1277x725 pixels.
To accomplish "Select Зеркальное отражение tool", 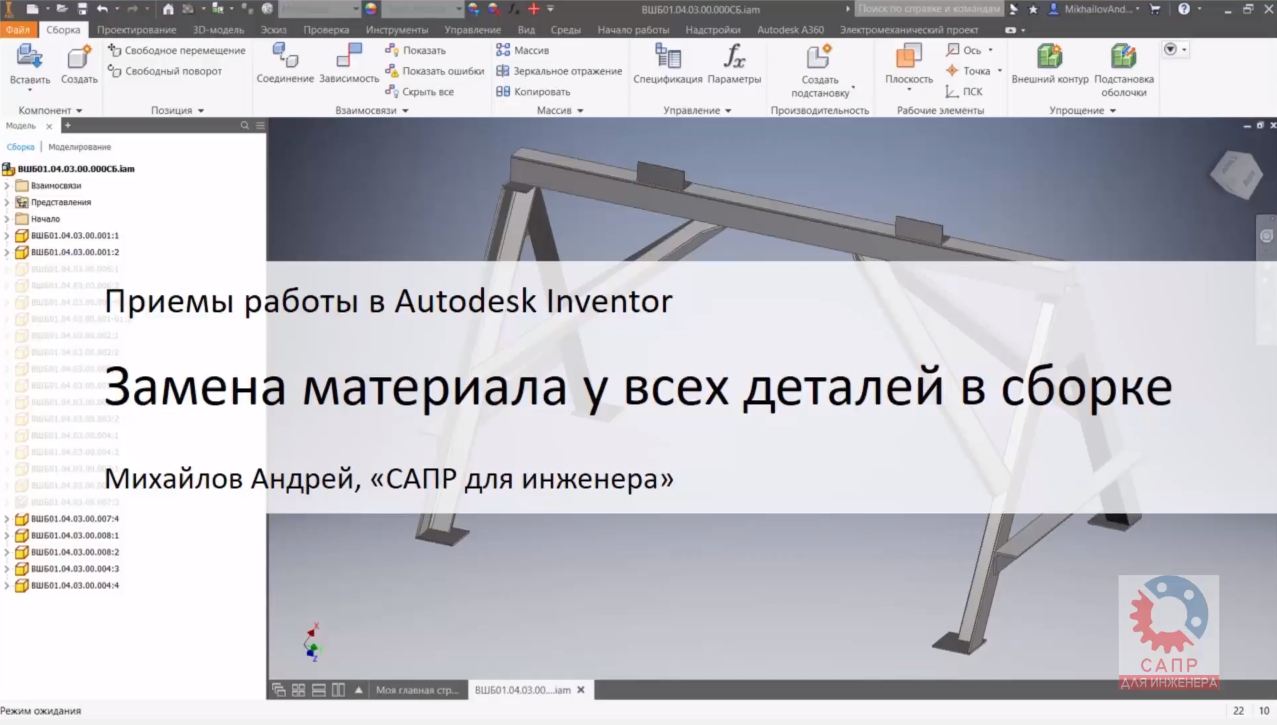I will point(559,71).
